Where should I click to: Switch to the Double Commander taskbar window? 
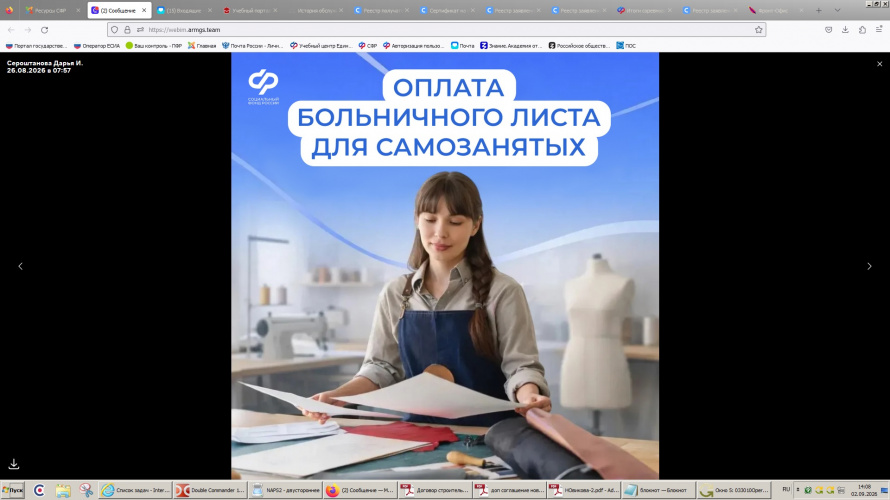pos(210,490)
